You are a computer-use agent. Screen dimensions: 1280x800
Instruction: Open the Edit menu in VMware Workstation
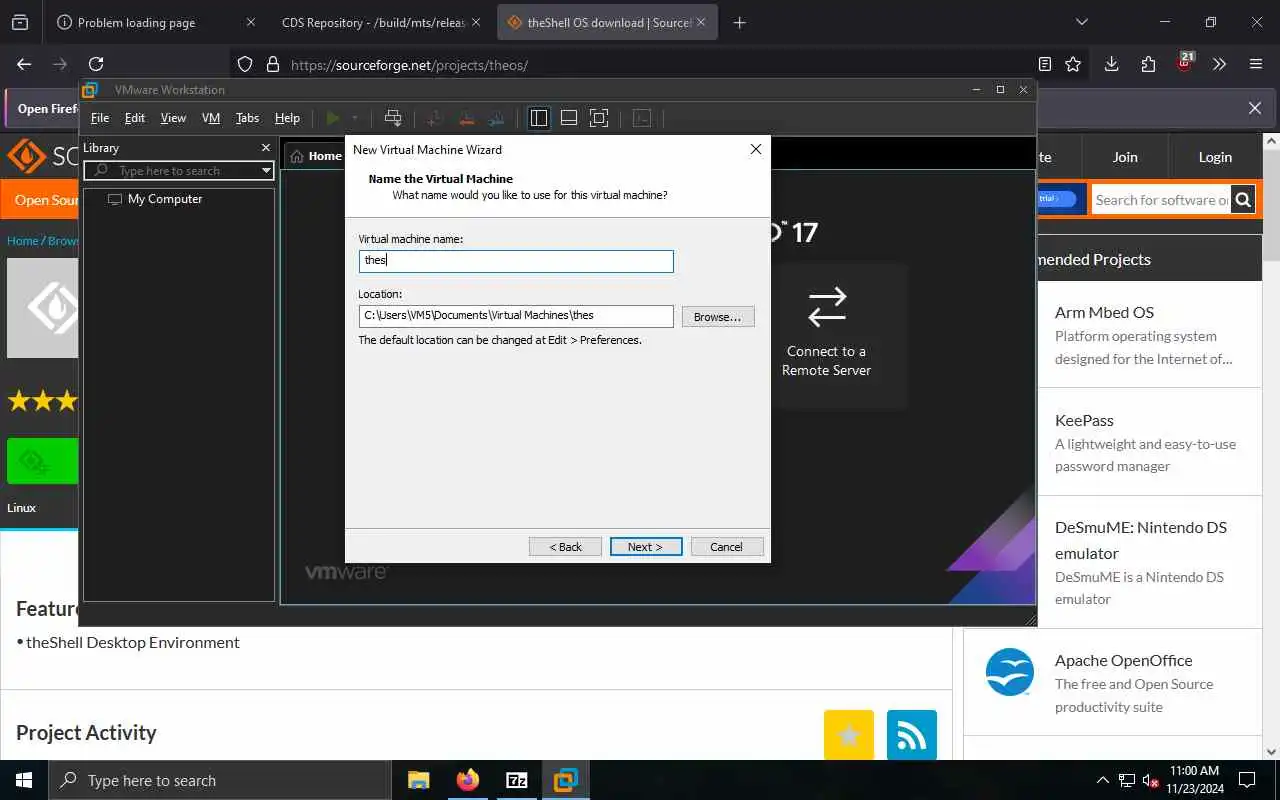point(135,118)
